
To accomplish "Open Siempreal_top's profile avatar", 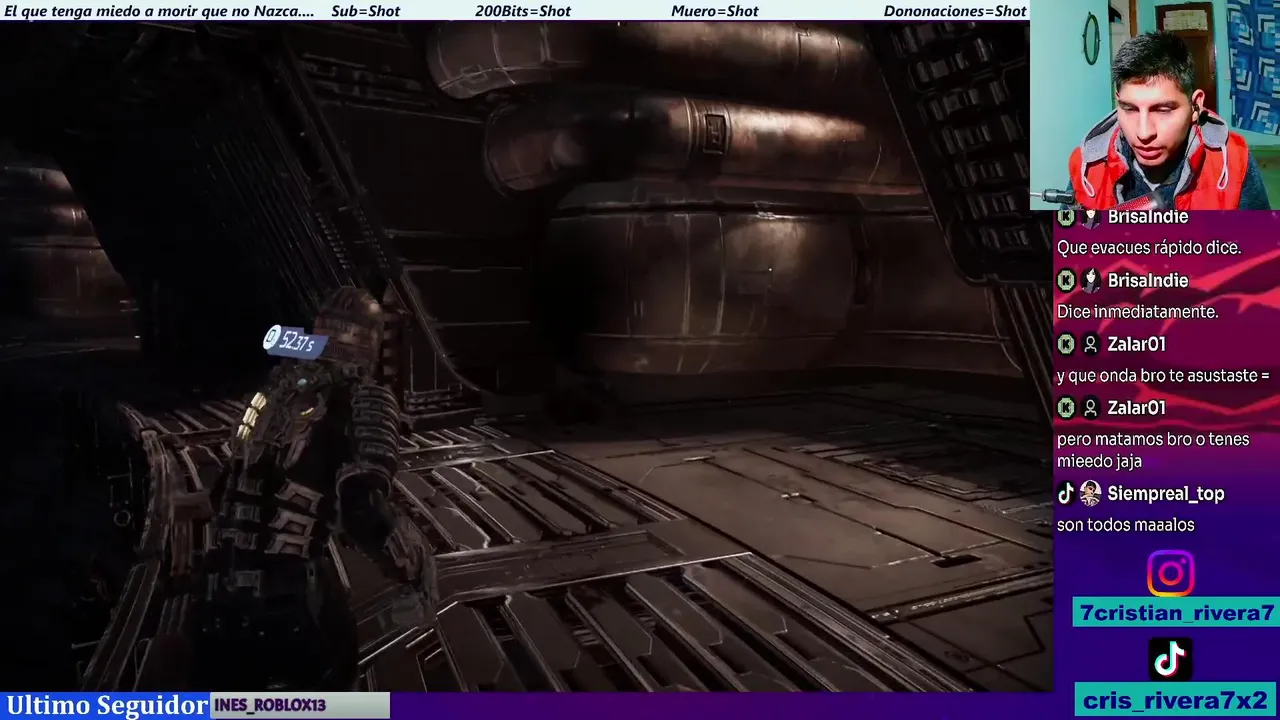I will tap(1090, 493).
